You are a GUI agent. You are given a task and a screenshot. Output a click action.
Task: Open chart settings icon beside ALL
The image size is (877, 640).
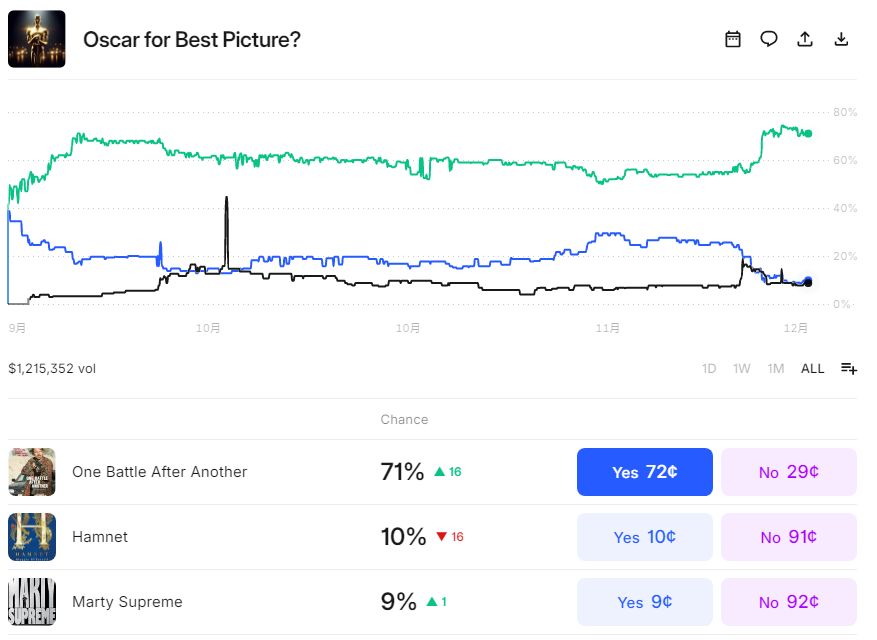[x=849, y=368]
